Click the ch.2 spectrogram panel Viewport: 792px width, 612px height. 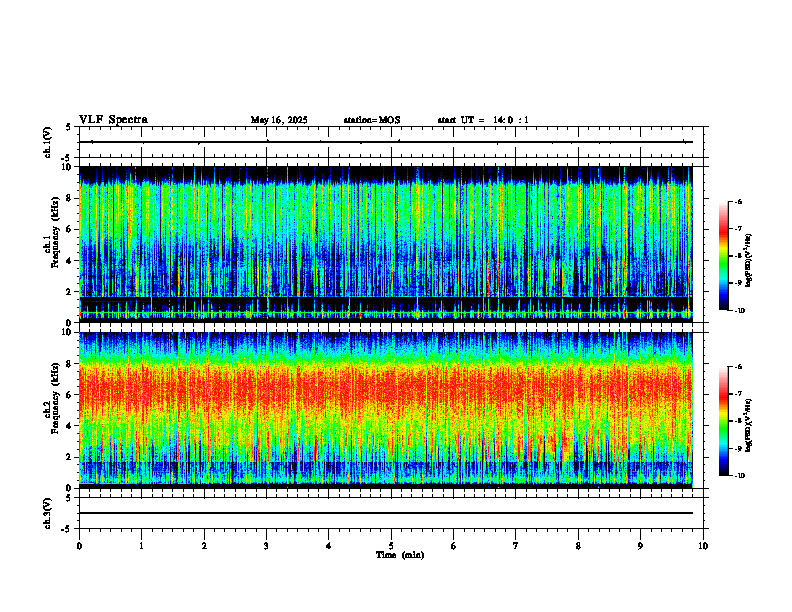pos(386,410)
